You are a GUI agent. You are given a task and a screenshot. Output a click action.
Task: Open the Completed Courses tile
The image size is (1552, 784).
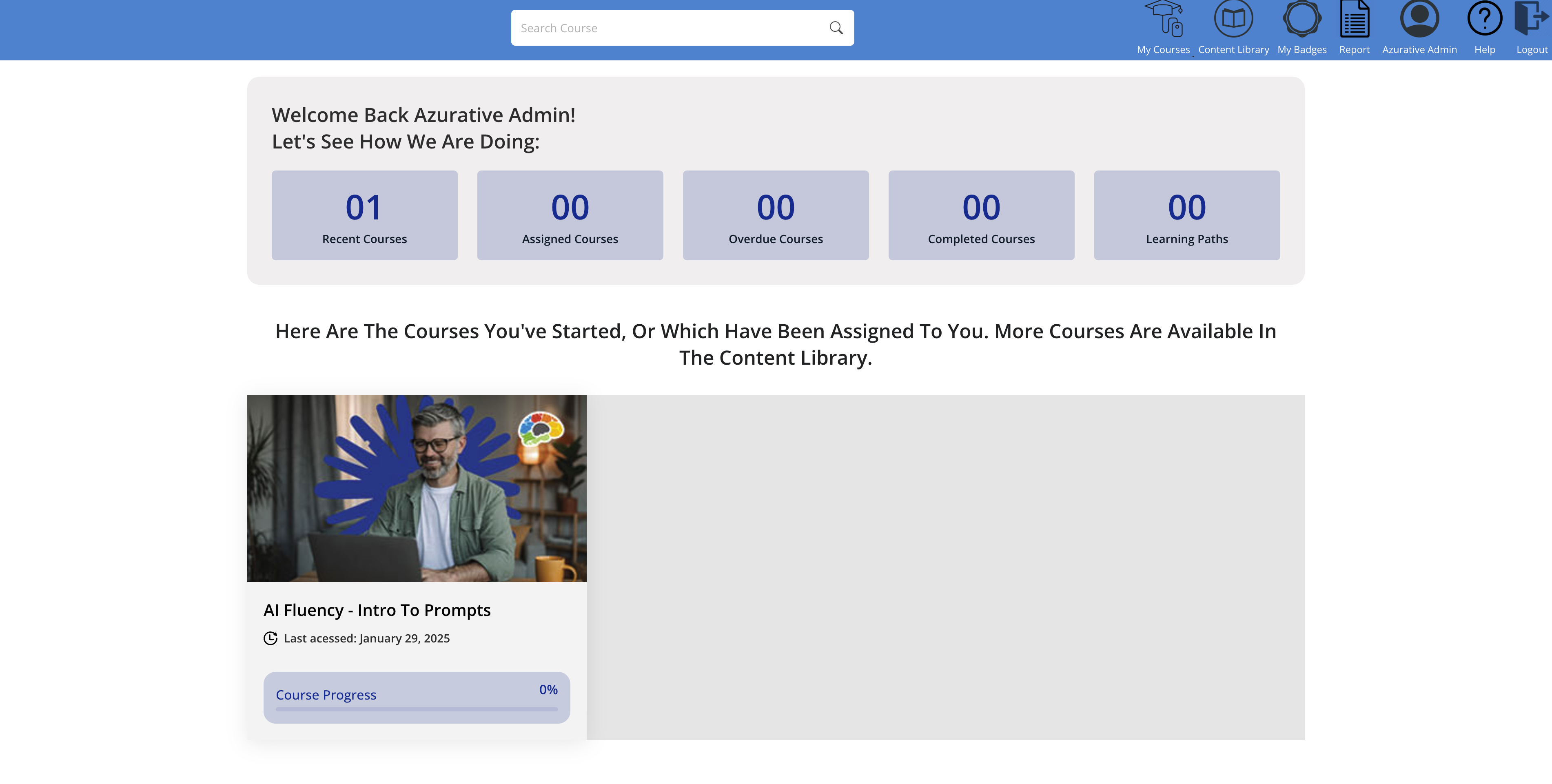tap(981, 215)
